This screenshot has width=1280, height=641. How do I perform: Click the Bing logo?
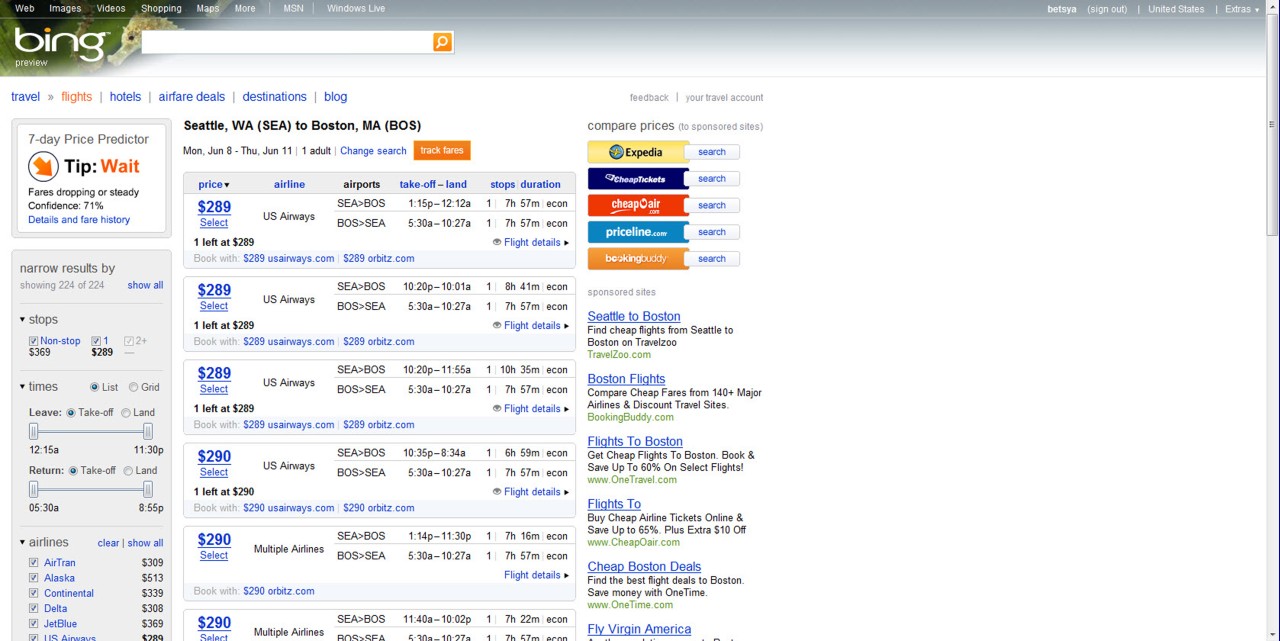tap(60, 44)
